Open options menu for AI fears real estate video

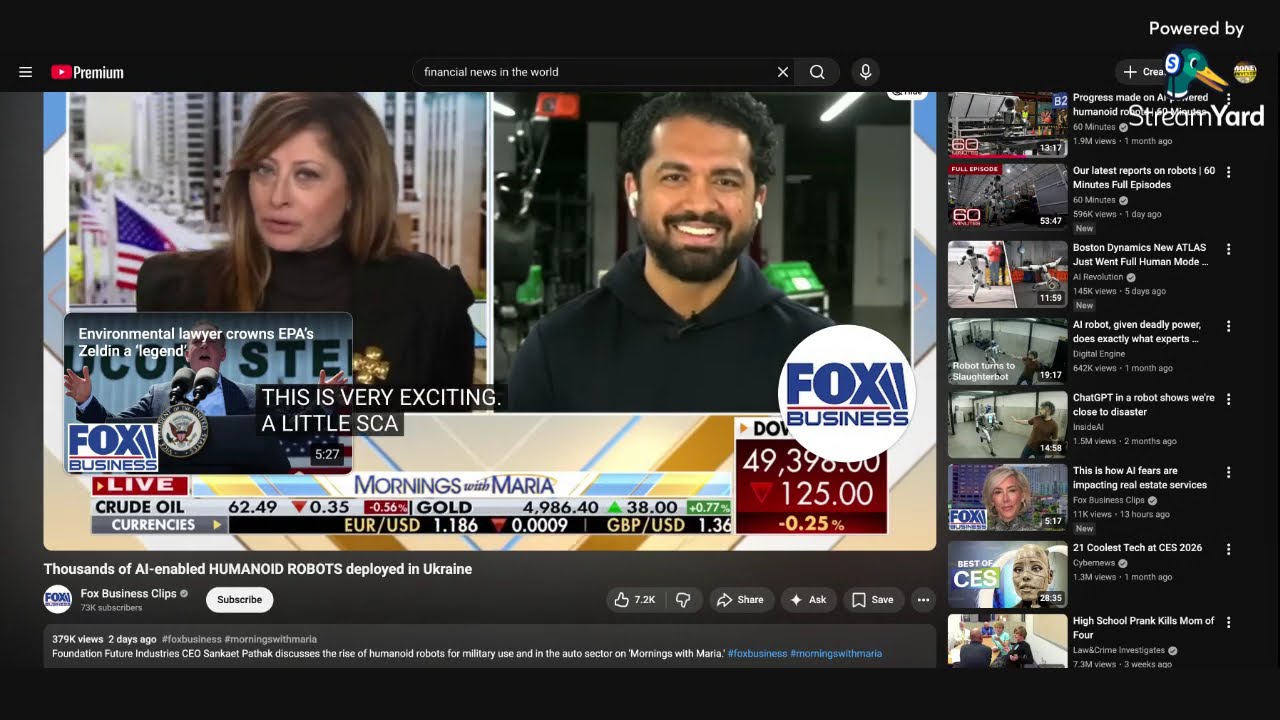coord(1229,472)
